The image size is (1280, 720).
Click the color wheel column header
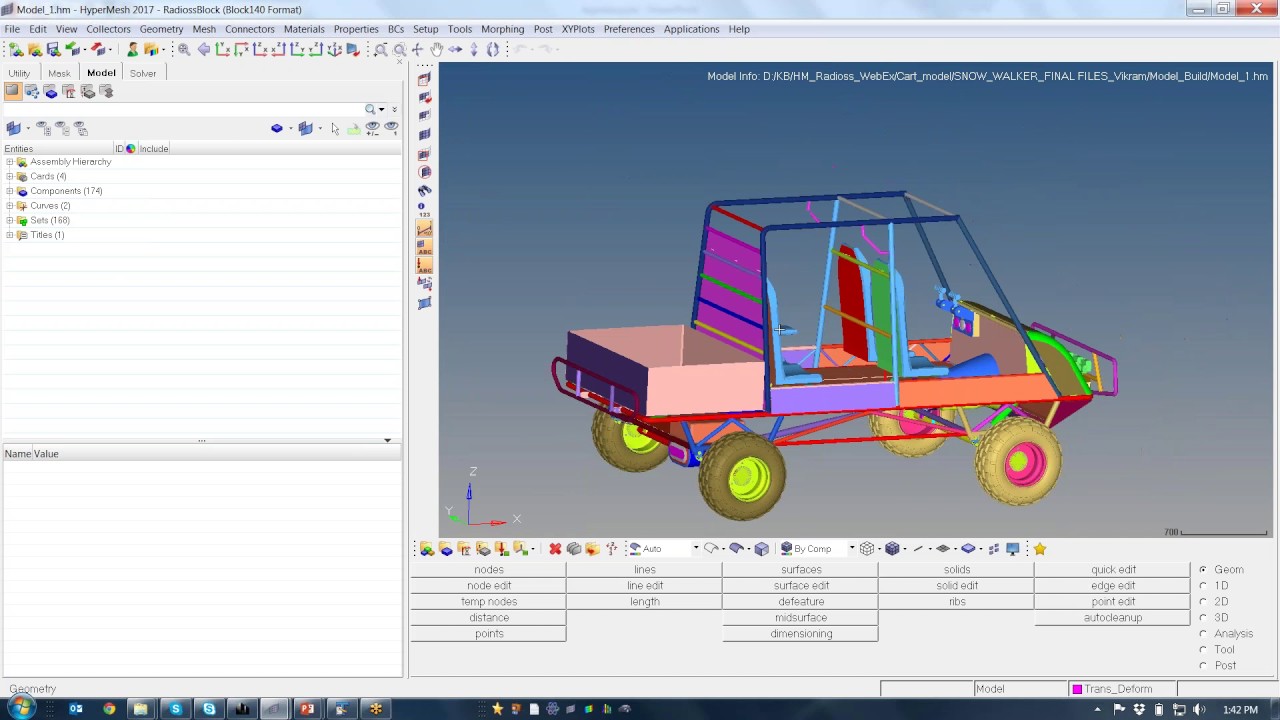130,149
